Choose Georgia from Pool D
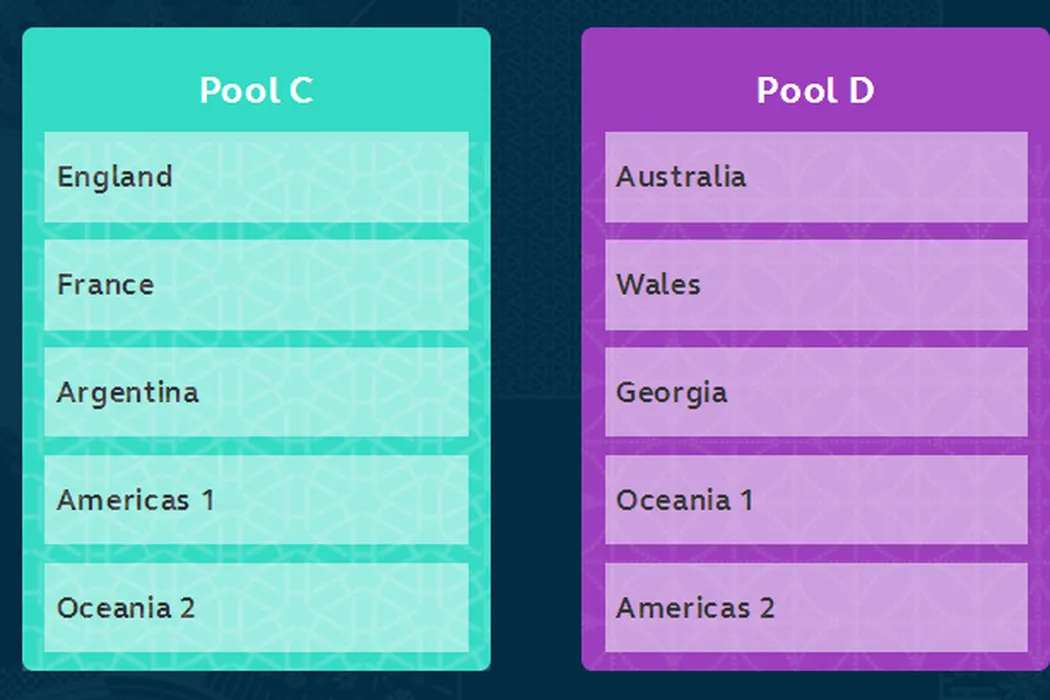 816,392
